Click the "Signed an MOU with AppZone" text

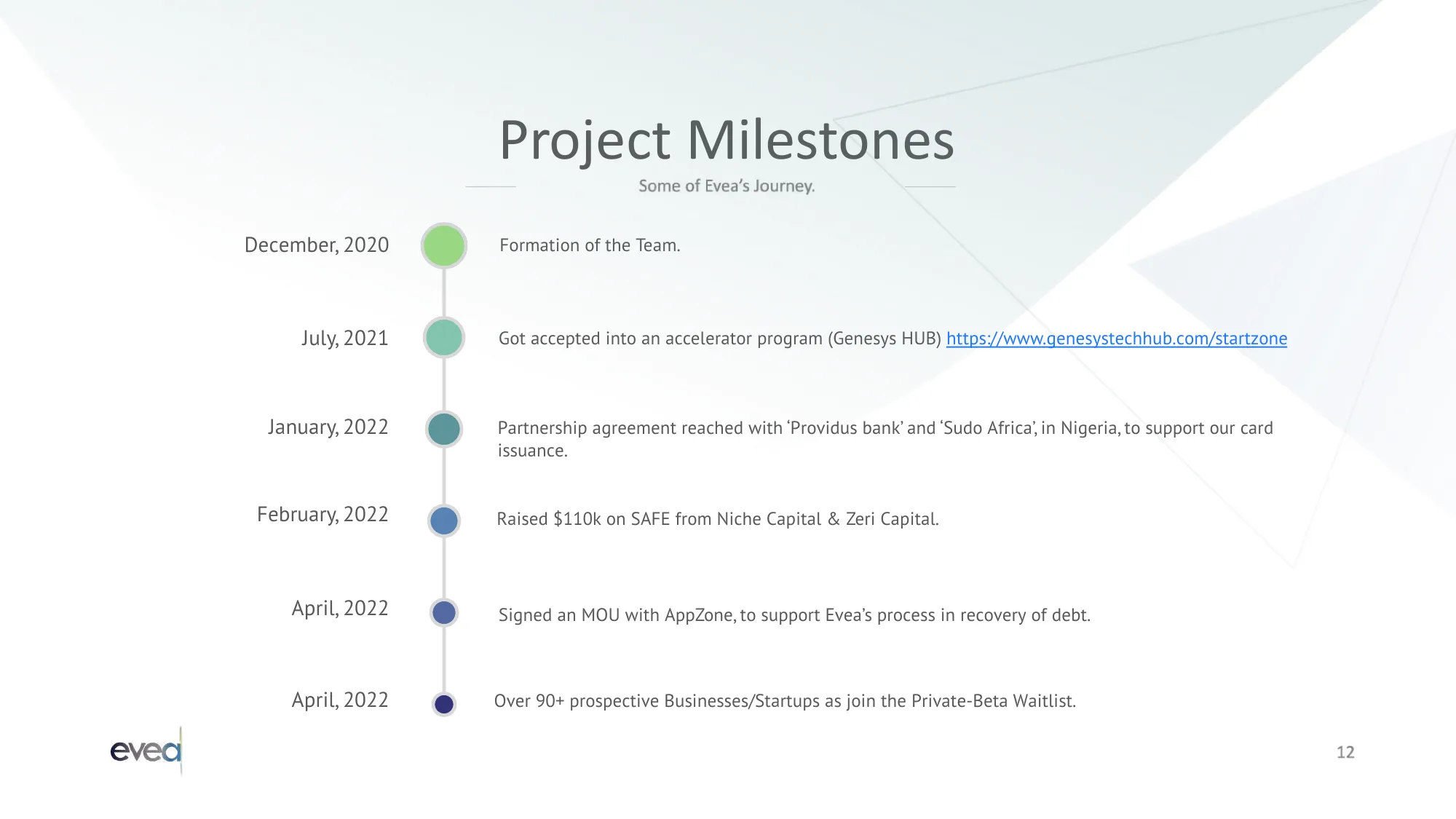[x=794, y=615]
